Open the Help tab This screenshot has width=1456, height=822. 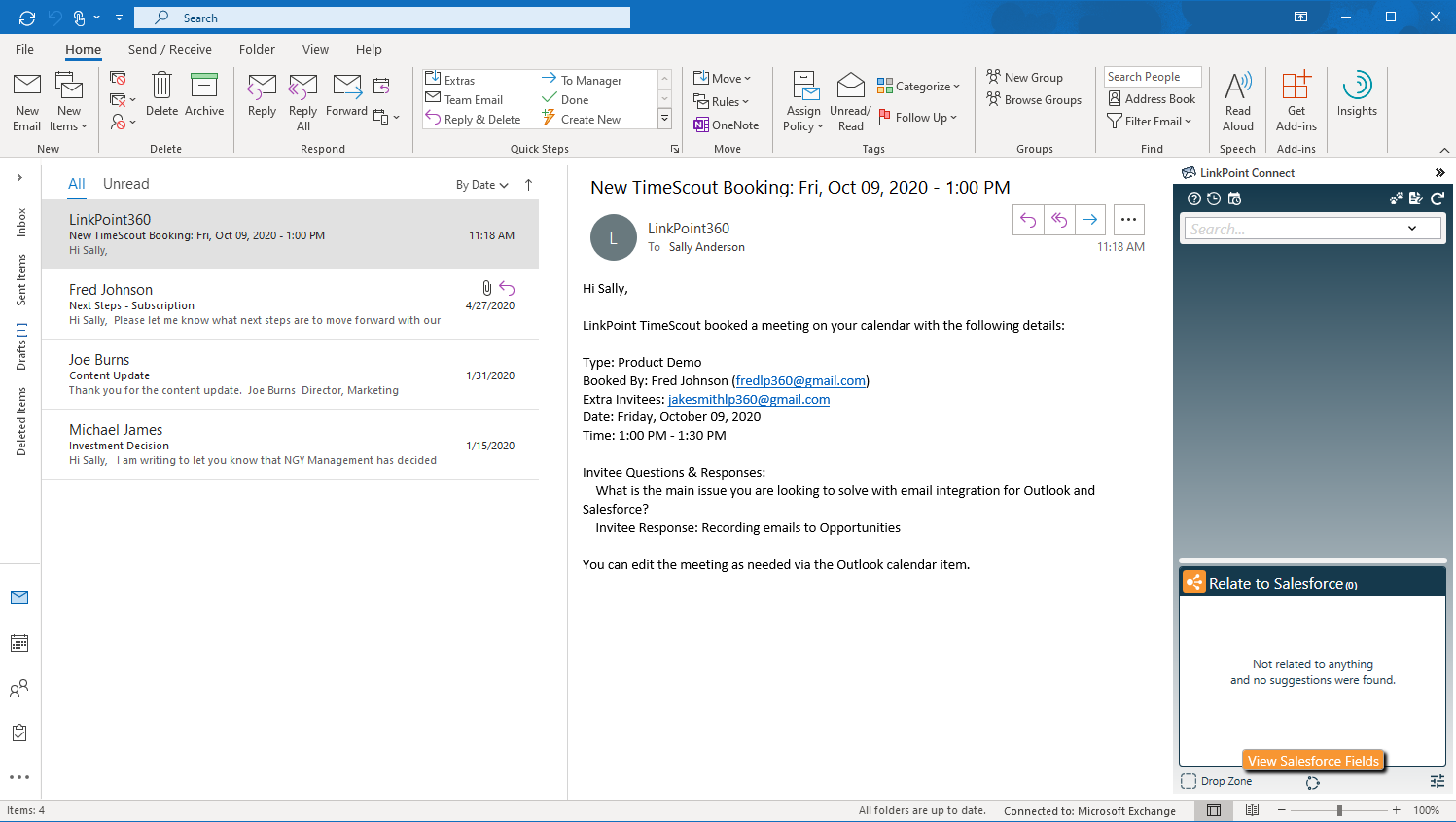(x=369, y=49)
